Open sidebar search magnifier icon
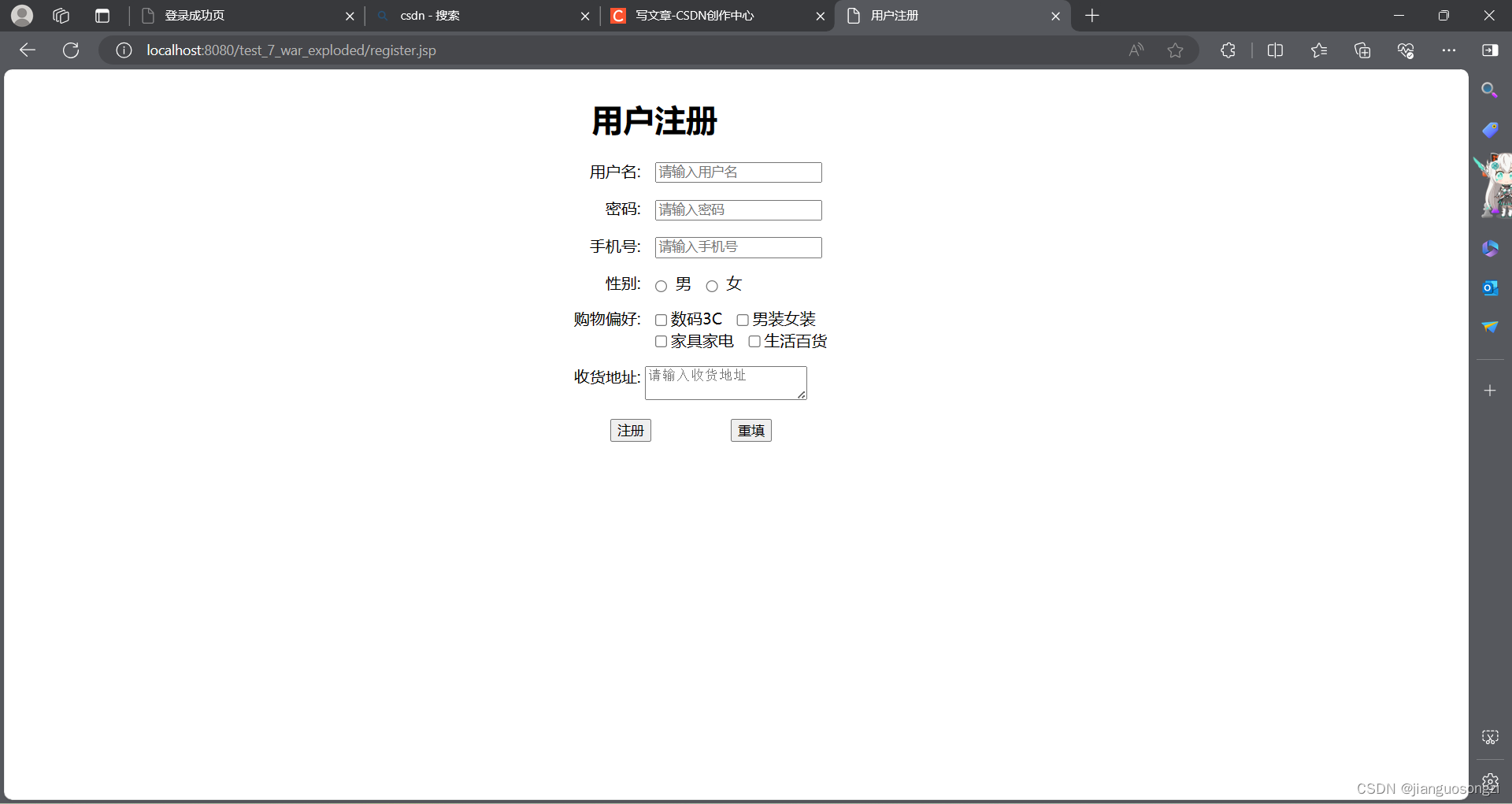The image size is (1512, 804). [1490, 90]
